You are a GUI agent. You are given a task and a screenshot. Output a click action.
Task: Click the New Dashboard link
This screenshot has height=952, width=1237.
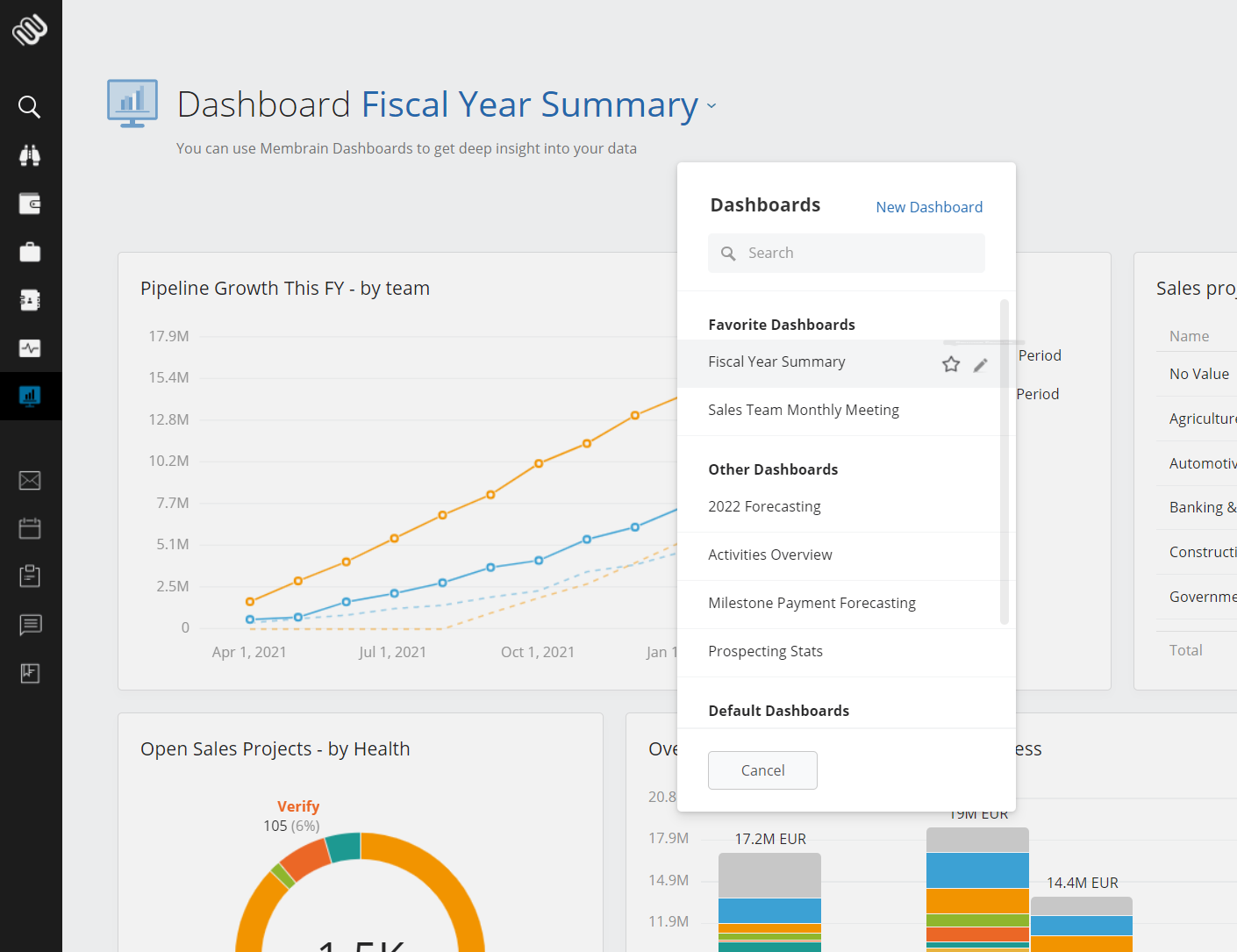929,207
